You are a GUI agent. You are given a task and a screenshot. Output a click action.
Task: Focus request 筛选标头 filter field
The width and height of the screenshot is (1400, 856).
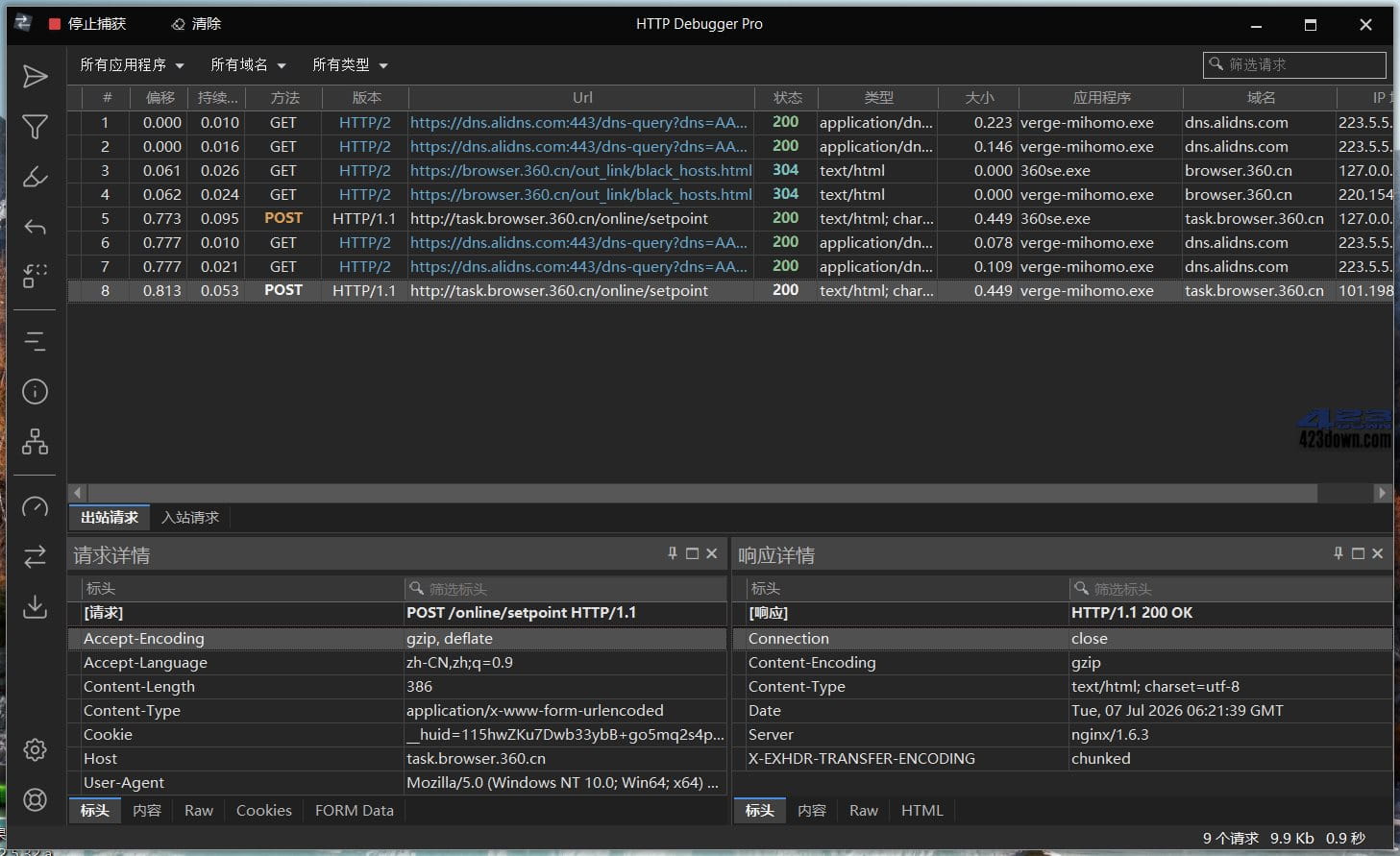point(565,588)
